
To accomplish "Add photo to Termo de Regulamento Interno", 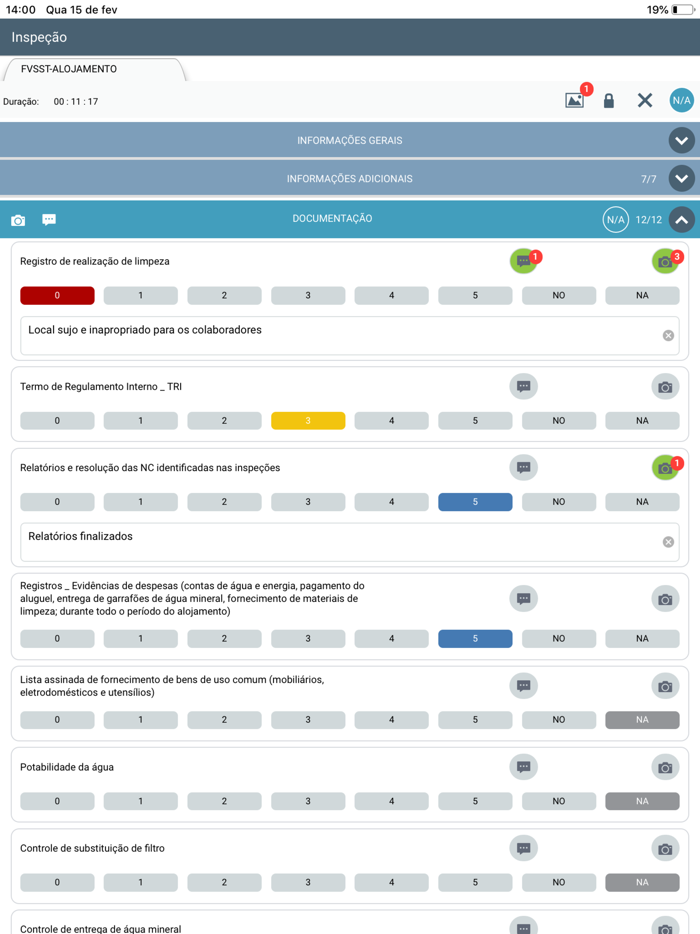I will tap(665, 387).
